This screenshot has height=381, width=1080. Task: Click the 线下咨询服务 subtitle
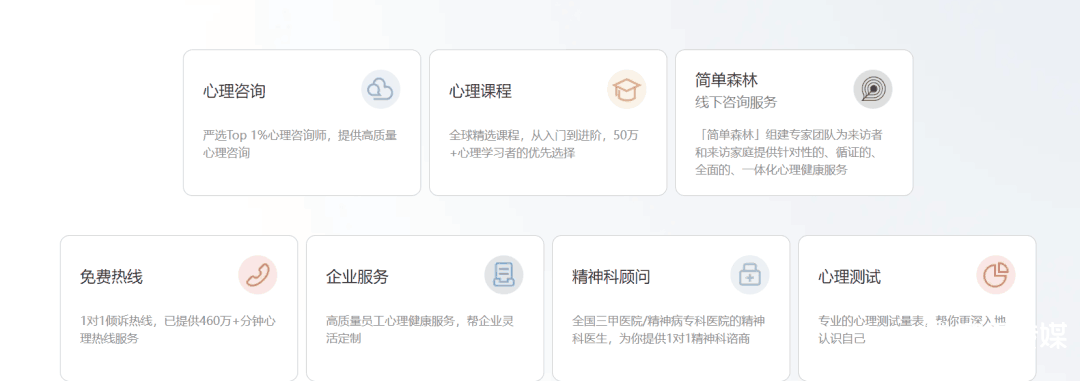point(736,102)
